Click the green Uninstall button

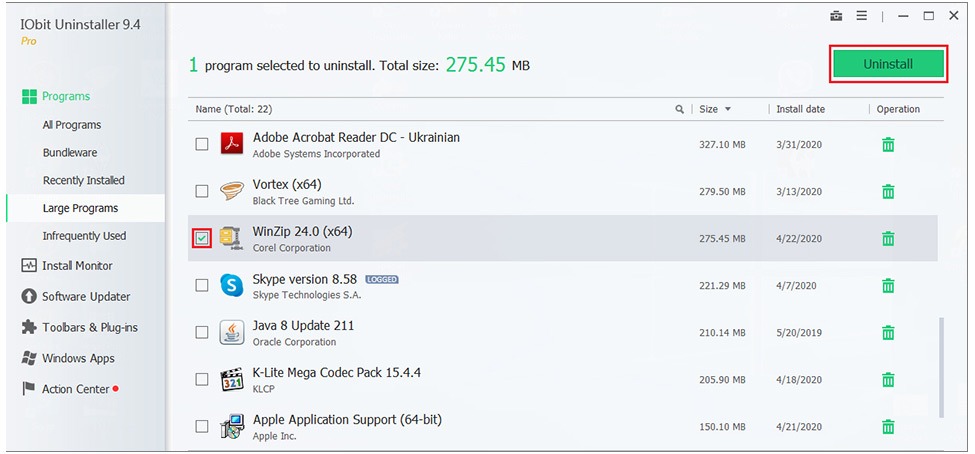[888, 64]
